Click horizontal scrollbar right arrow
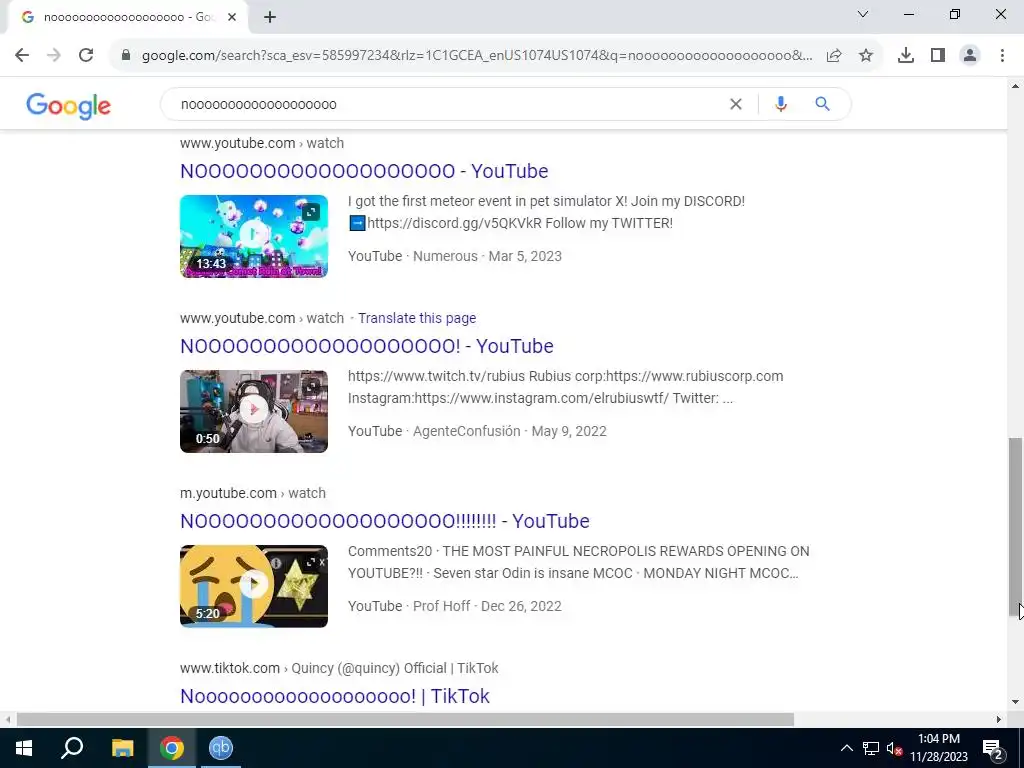 pos(999,720)
